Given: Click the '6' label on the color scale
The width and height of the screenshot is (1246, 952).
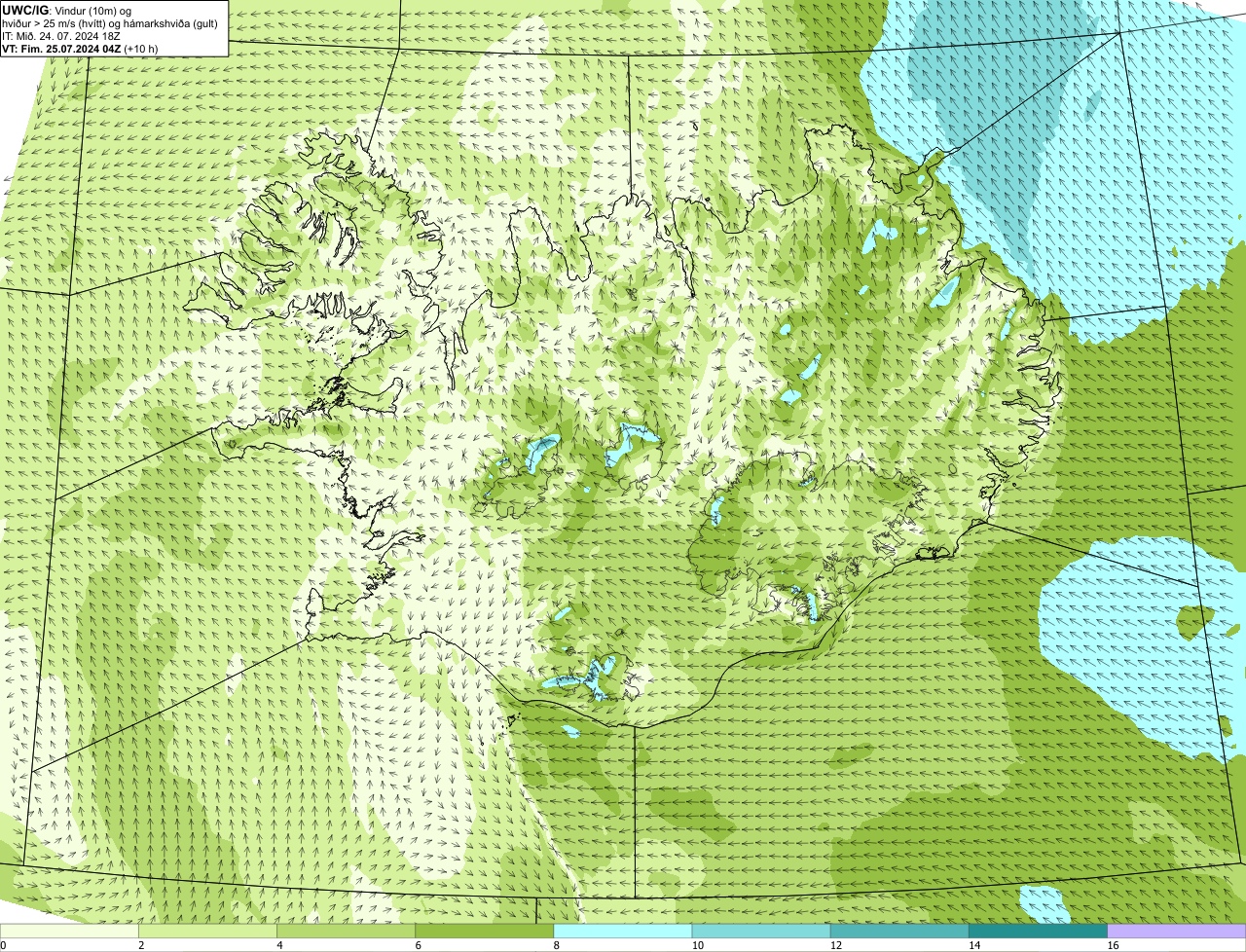Looking at the screenshot, I should (418, 945).
